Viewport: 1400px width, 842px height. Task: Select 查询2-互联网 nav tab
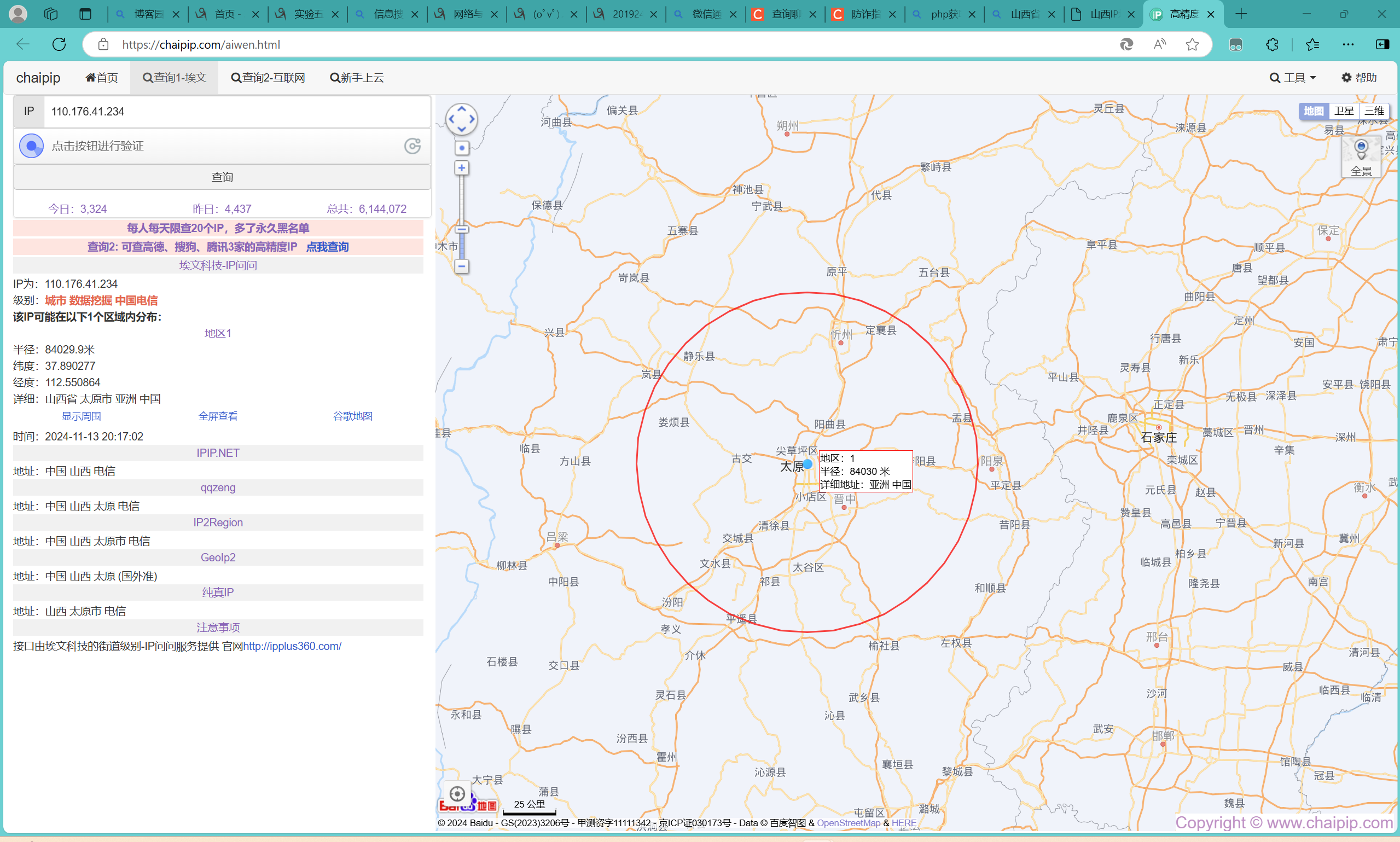click(x=268, y=78)
